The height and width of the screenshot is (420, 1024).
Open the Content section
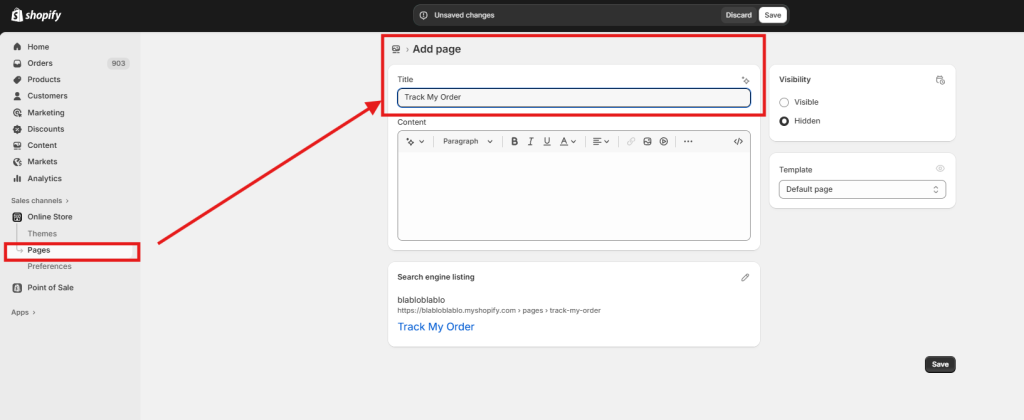pos(42,145)
